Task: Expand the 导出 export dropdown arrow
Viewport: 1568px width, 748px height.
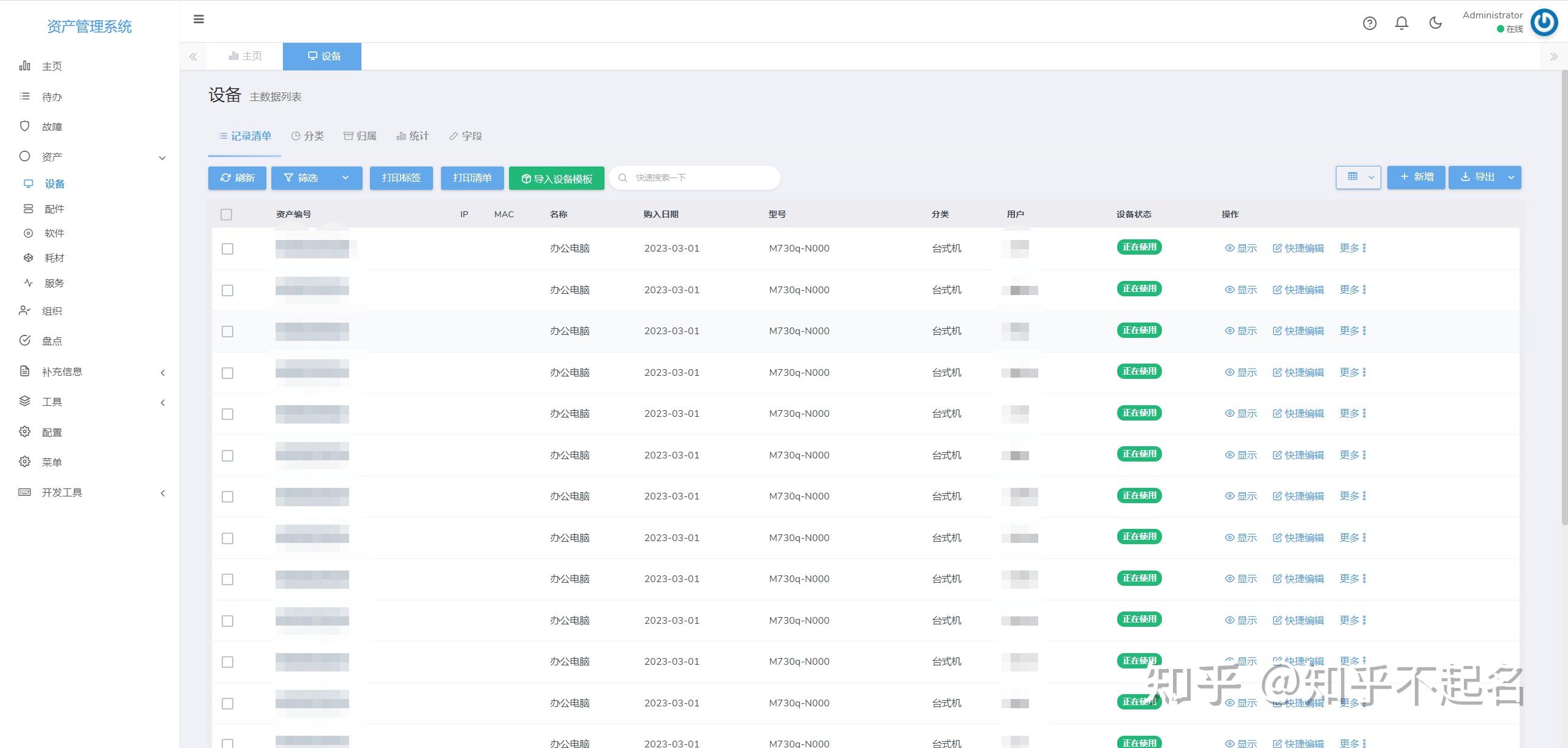Action: coord(1511,178)
